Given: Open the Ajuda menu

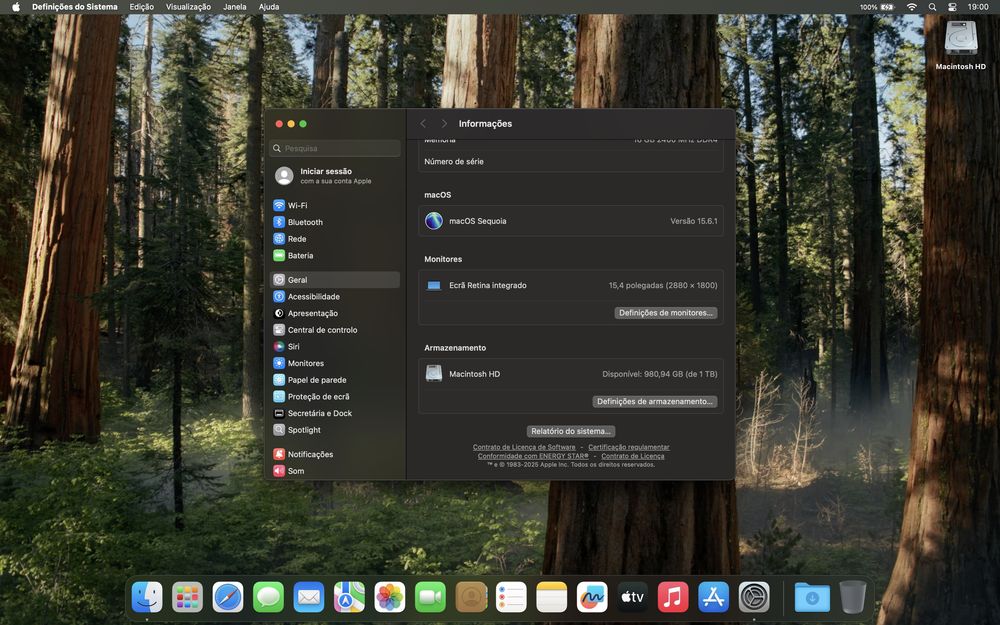Looking at the screenshot, I should tap(268, 7).
